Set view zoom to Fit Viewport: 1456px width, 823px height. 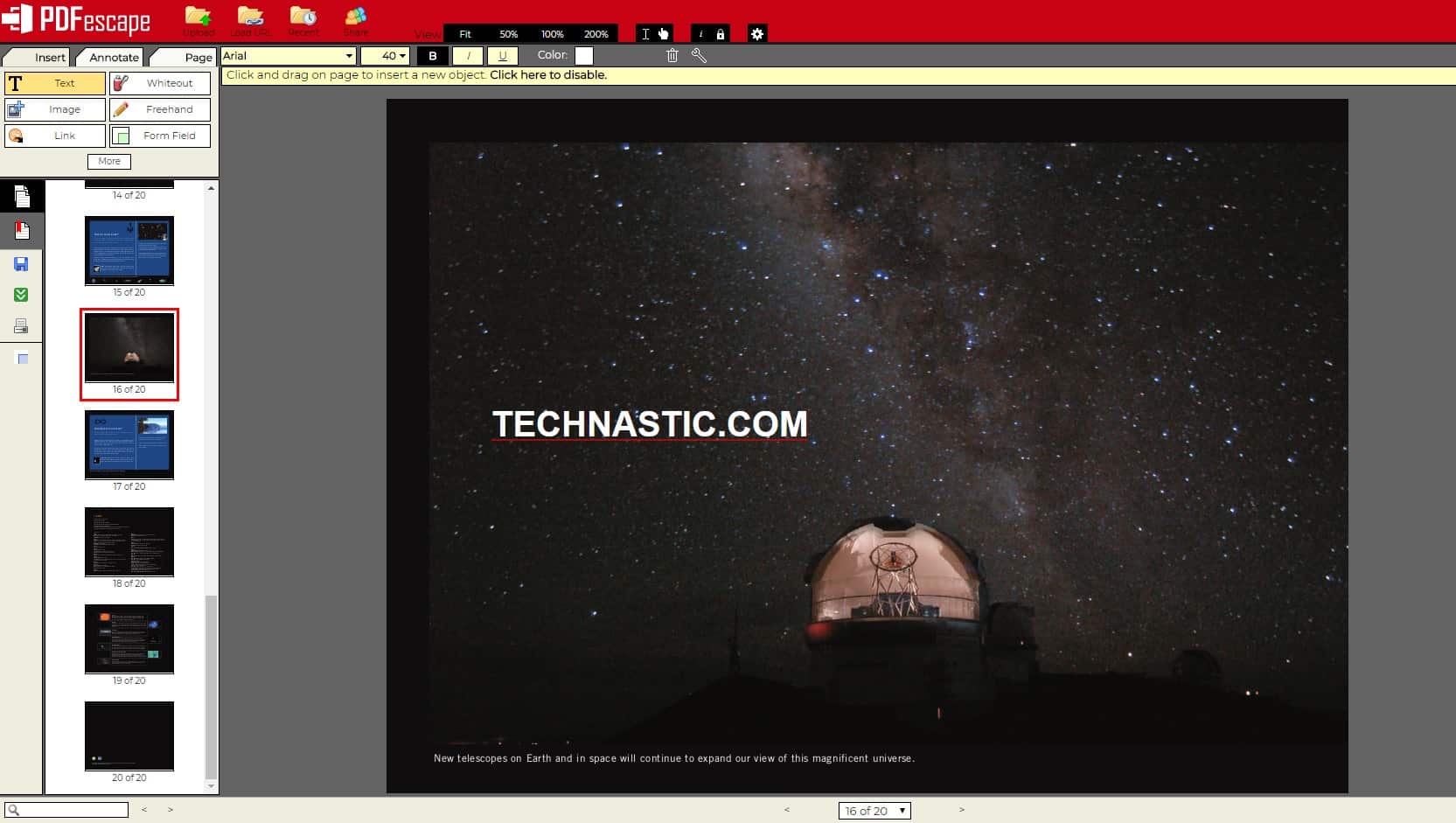(x=465, y=34)
